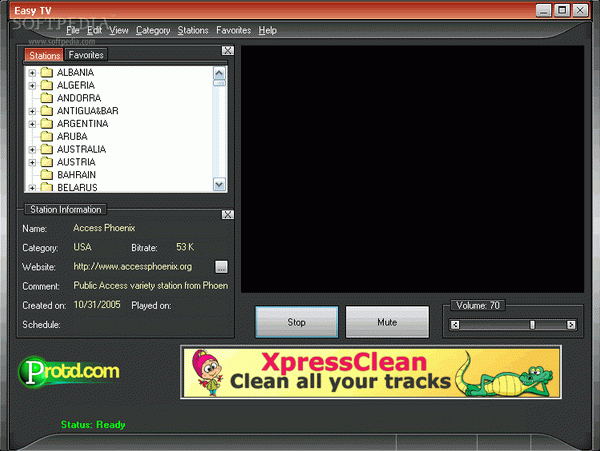Click the Public Access comment text
The height and width of the screenshot is (451, 600).
click(x=151, y=286)
